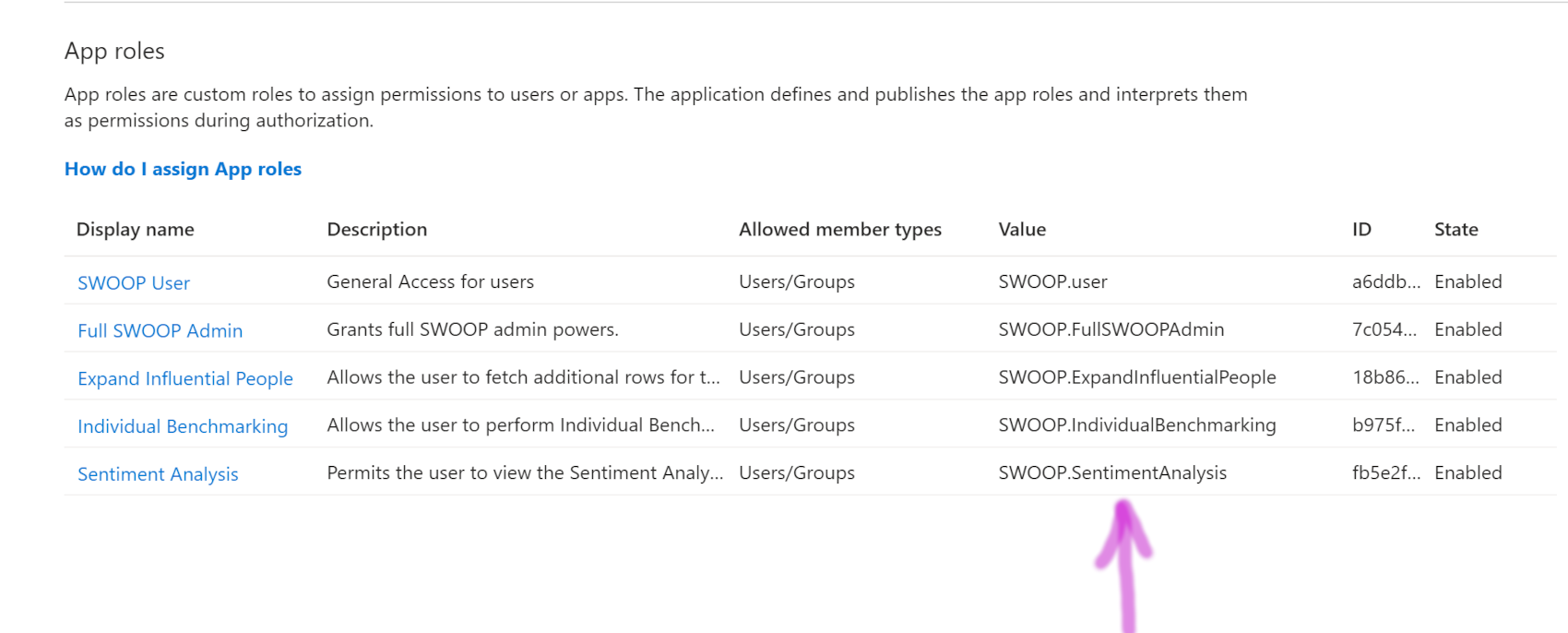Click the App roles explanatory paragraph
Image resolution: width=1568 pixels, height=633 pixels.
[x=656, y=107]
